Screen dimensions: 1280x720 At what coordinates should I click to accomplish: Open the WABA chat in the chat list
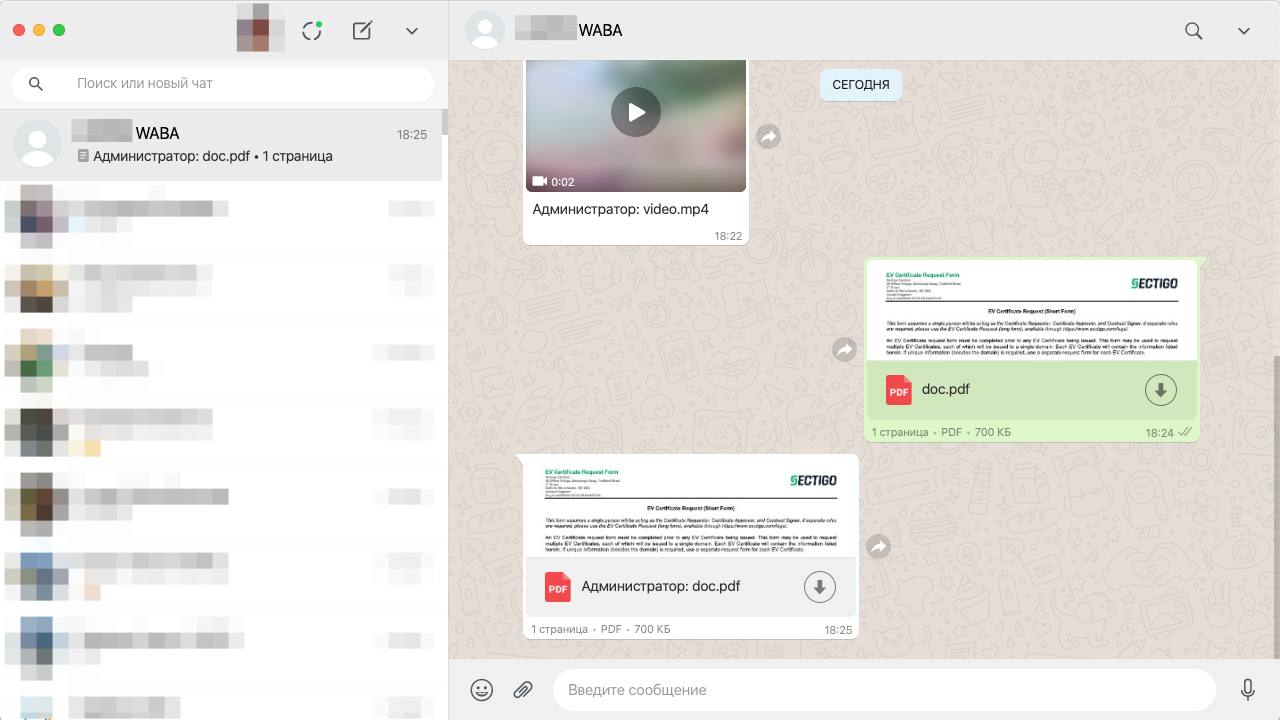click(x=221, y=145)
